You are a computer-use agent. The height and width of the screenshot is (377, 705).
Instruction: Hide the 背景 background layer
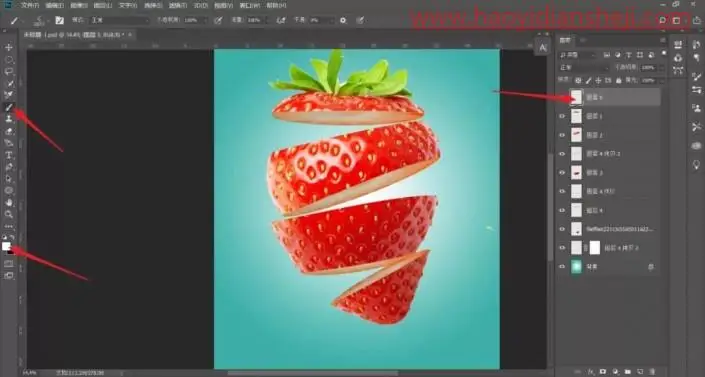(562, 267)
